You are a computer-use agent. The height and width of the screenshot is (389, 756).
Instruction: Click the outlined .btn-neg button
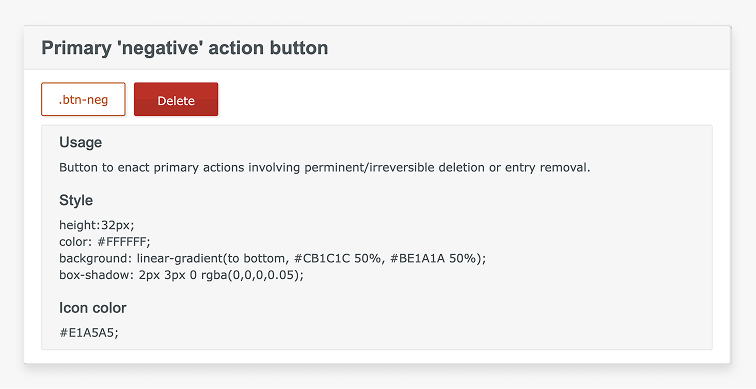(83, 99)
